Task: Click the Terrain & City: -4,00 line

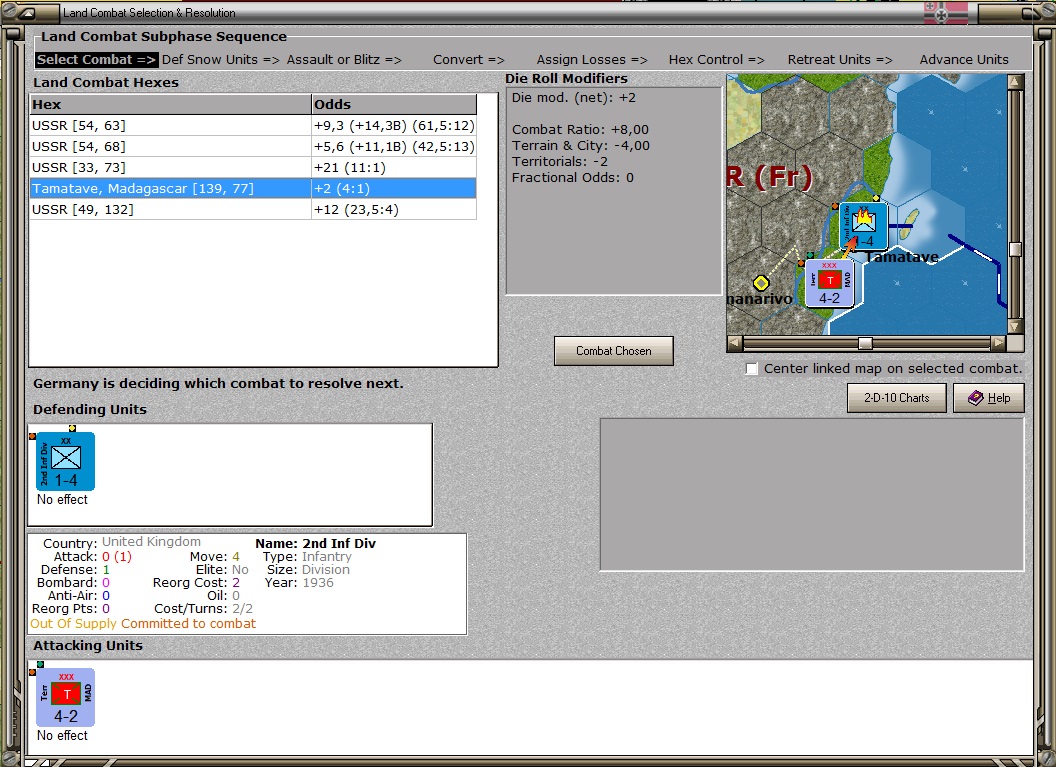Action: [581, 146]
